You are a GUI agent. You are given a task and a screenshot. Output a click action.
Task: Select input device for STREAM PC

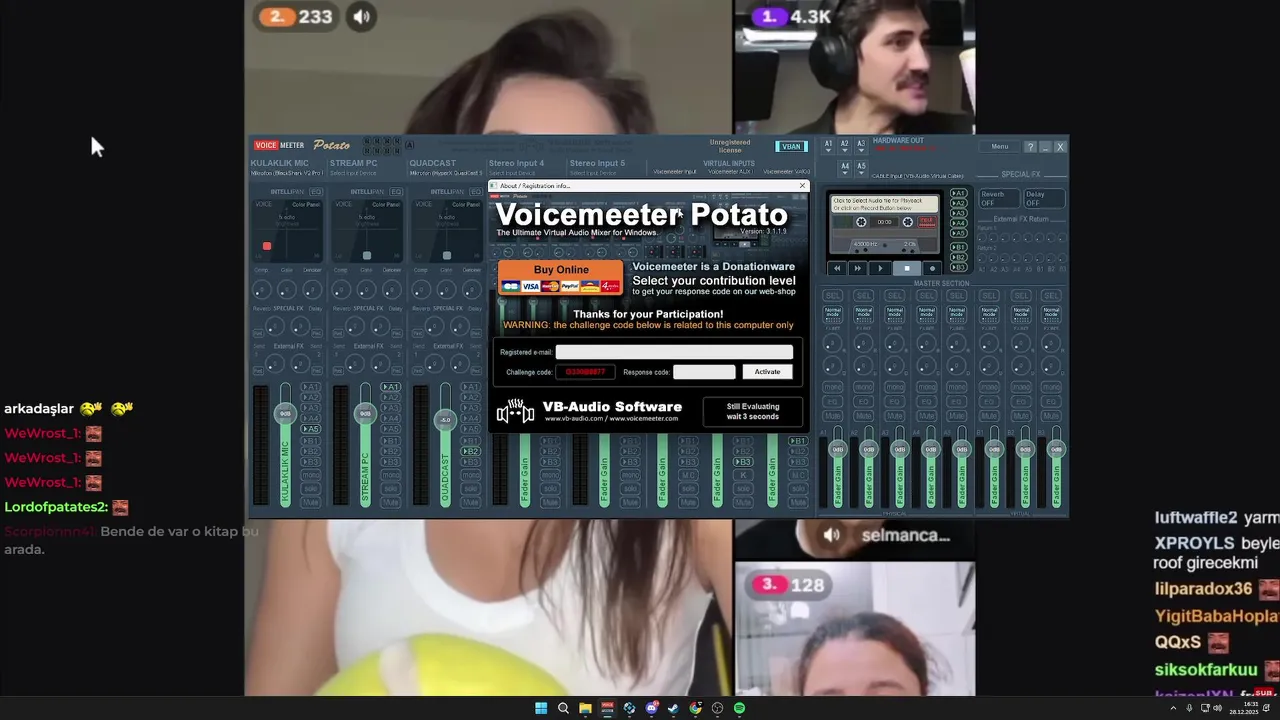point(353,173)
